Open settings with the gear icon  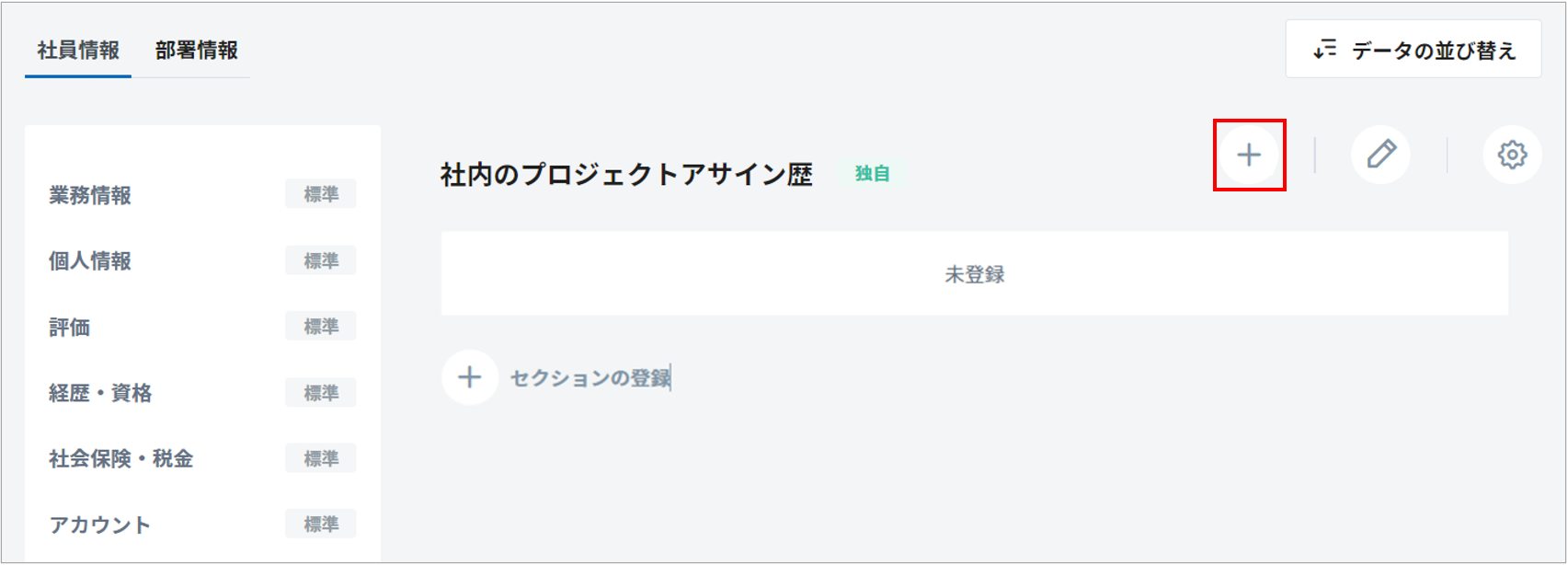[1512, 155]
